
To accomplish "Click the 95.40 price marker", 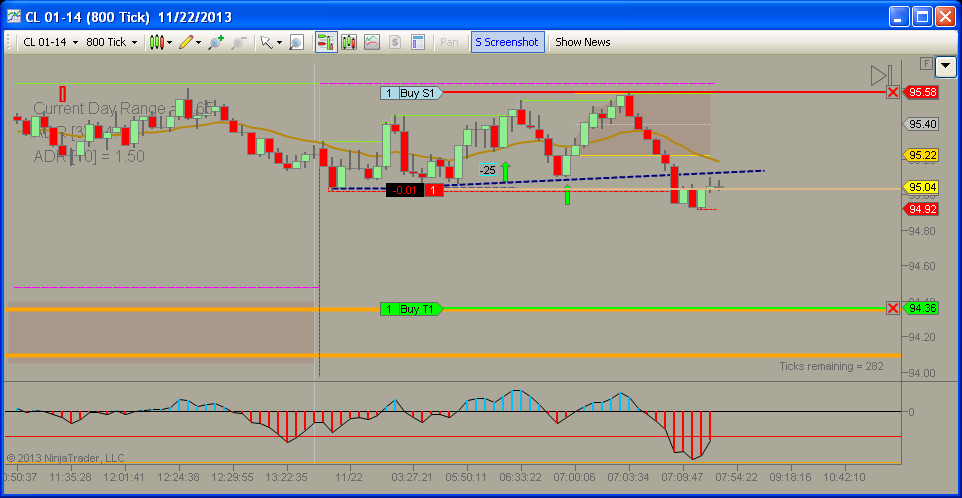I will (x=922, y=124).
